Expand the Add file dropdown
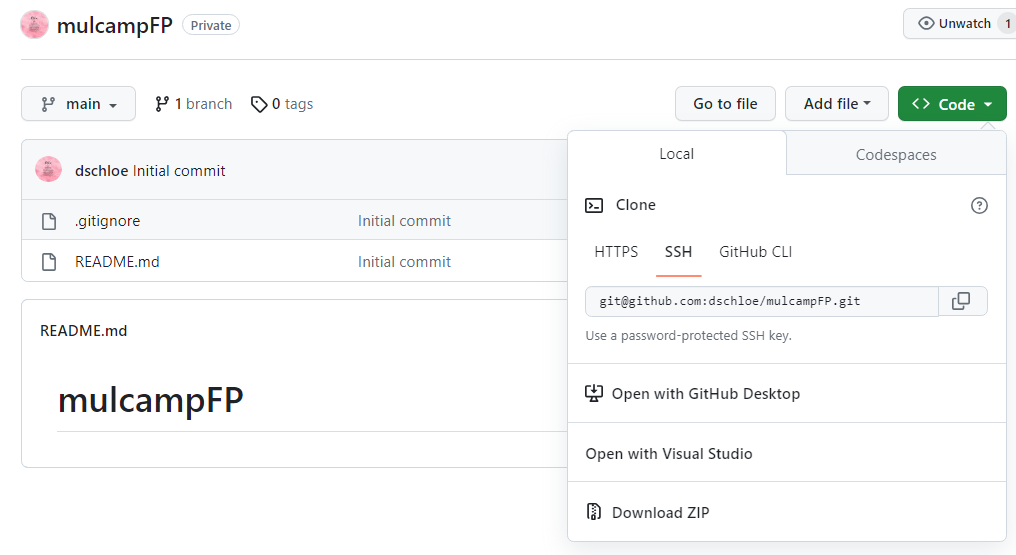Image resolution: width=1016 pixels, height=555 pixels. point(837,104)
